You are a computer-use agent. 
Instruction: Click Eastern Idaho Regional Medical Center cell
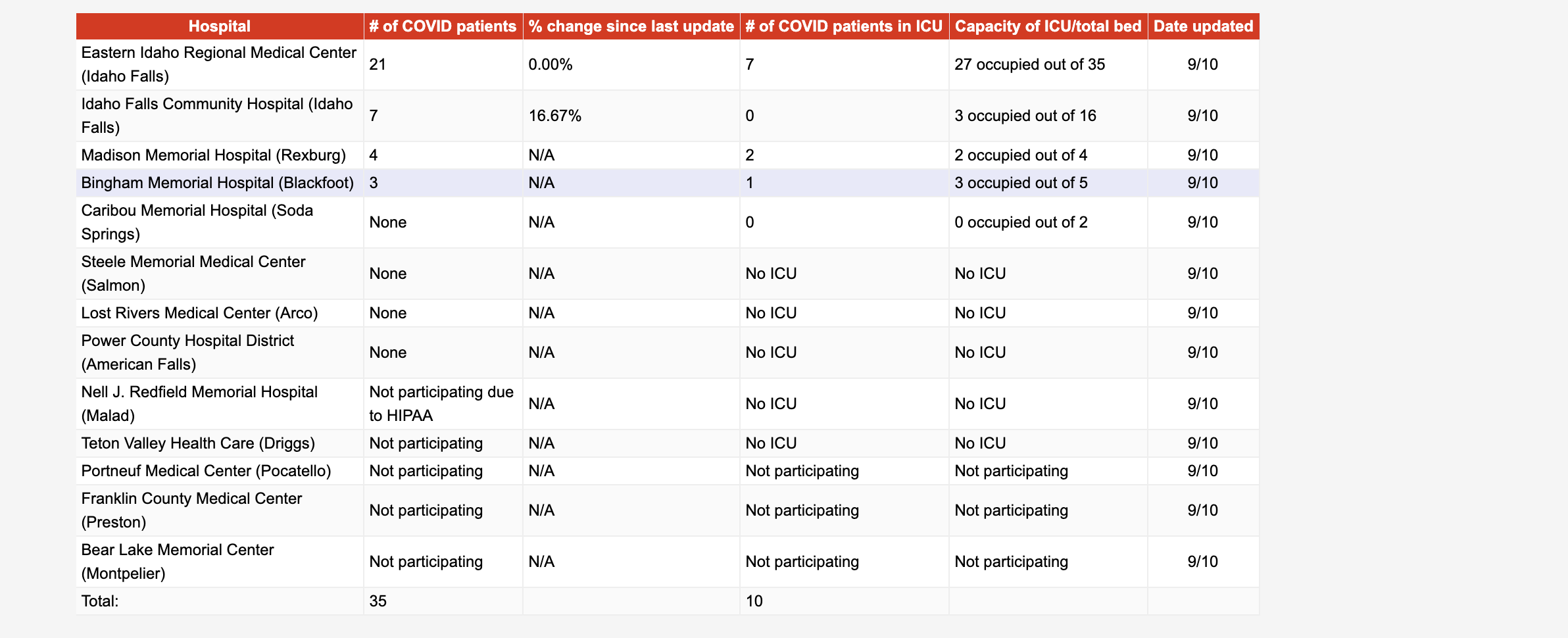(218, 64)
